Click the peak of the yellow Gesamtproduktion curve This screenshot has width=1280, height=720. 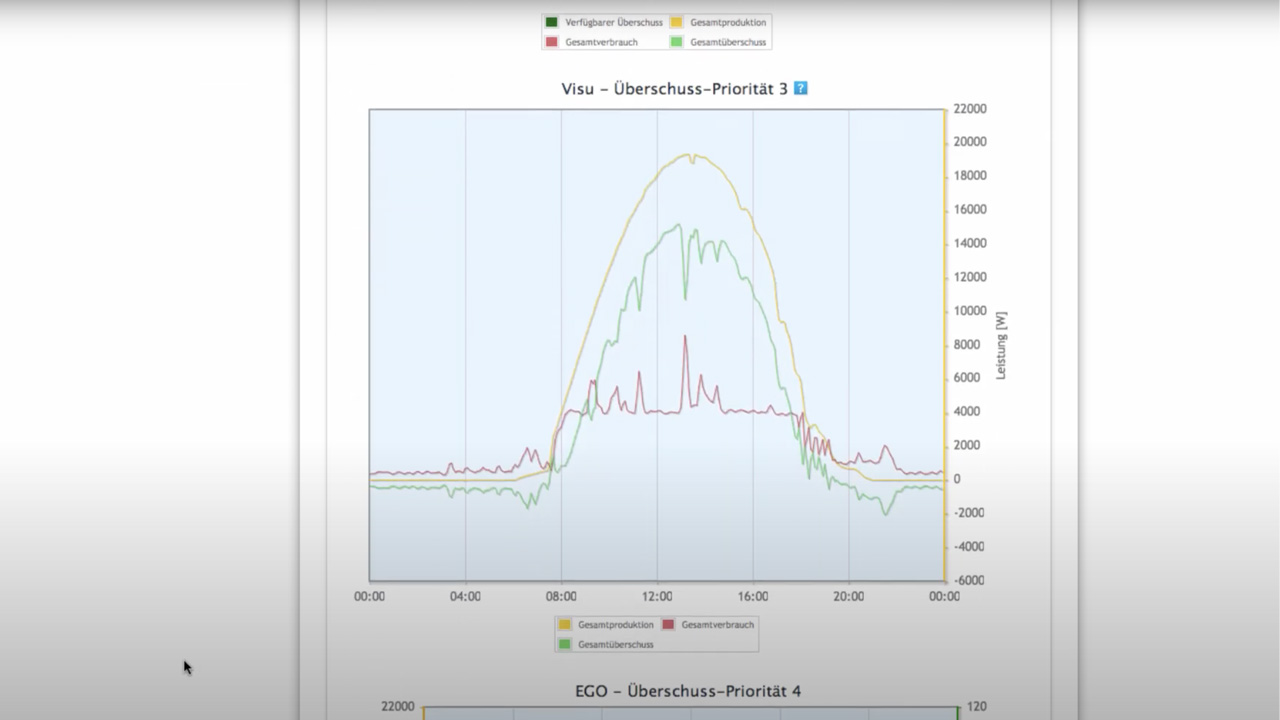[x=689, y=155]
